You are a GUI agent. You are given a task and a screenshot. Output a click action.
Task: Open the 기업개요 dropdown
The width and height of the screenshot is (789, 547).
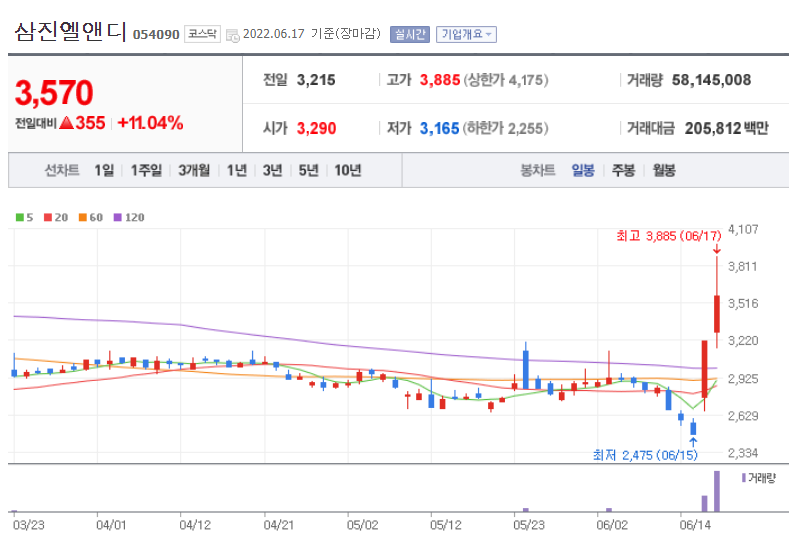pos(466,34)
